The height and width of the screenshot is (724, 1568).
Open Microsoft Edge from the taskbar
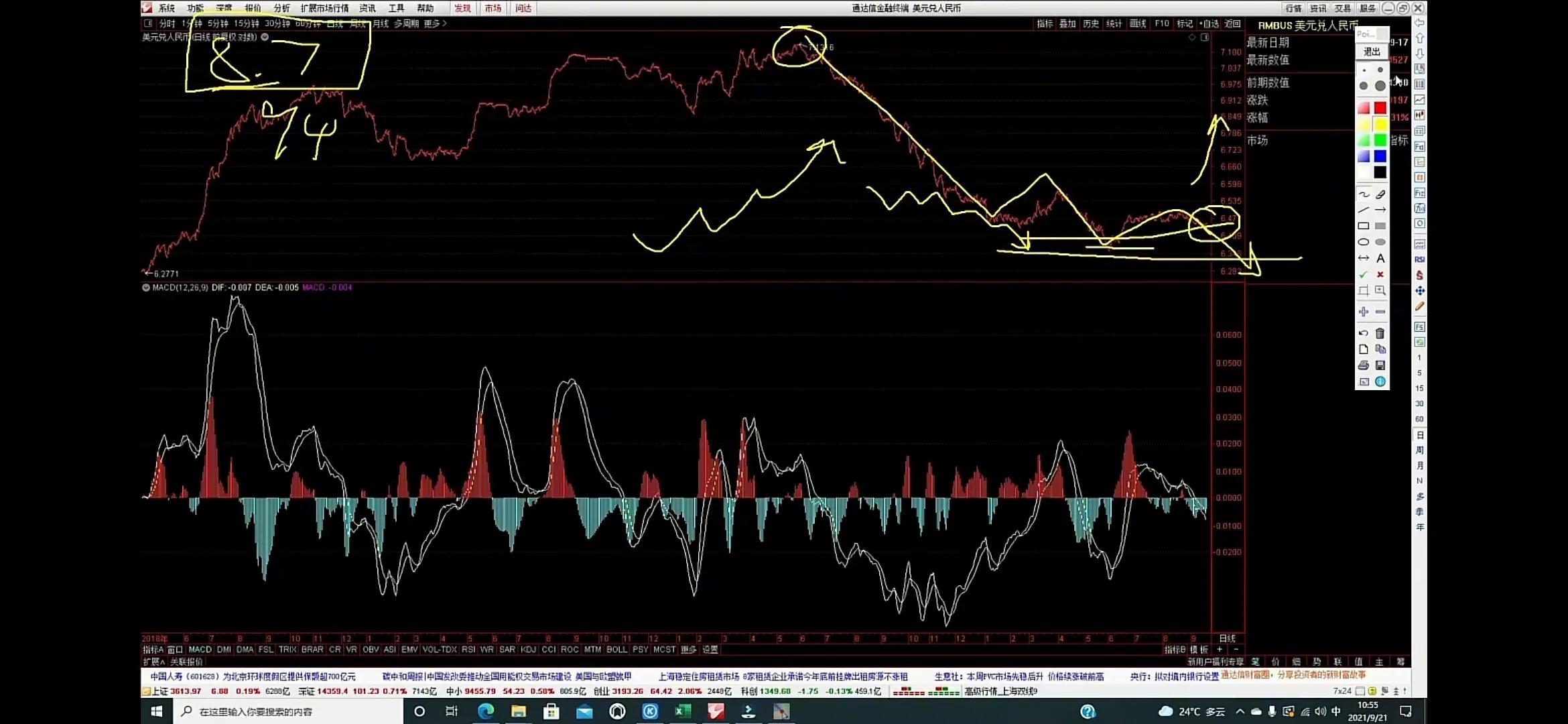[486, 711]
